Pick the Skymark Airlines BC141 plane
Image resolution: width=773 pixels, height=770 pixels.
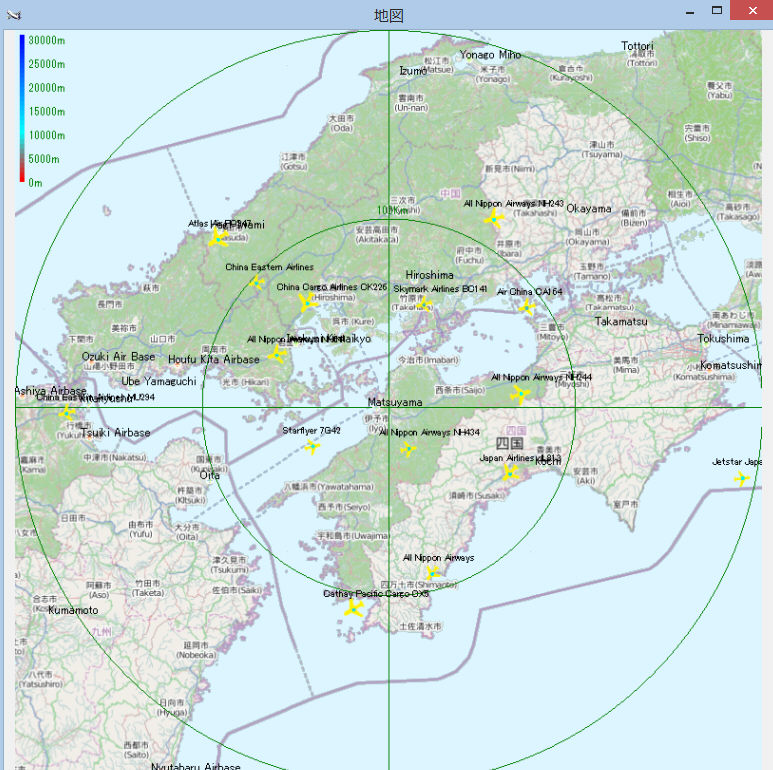[424, 304]
